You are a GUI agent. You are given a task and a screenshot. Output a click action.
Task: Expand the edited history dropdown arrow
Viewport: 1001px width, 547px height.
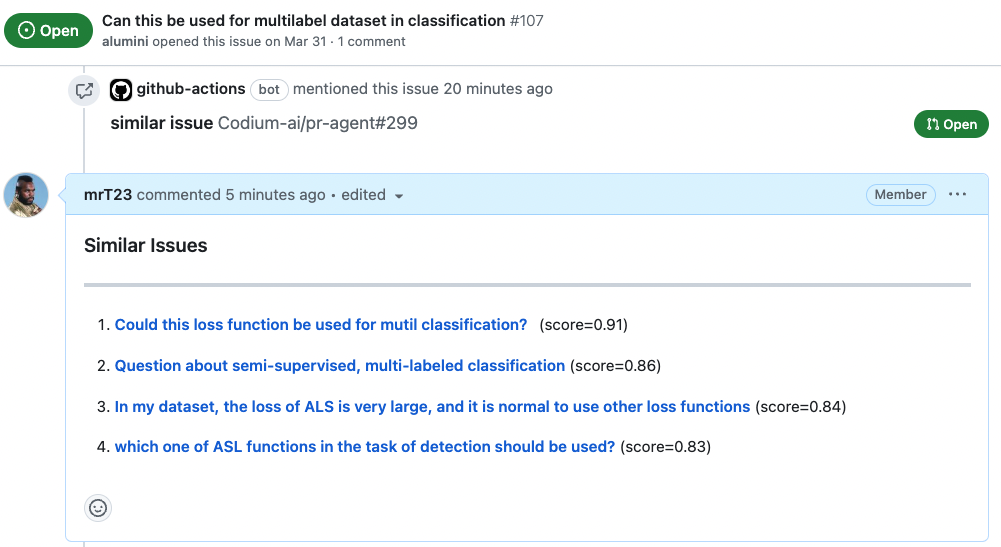[x=399, y=196]
